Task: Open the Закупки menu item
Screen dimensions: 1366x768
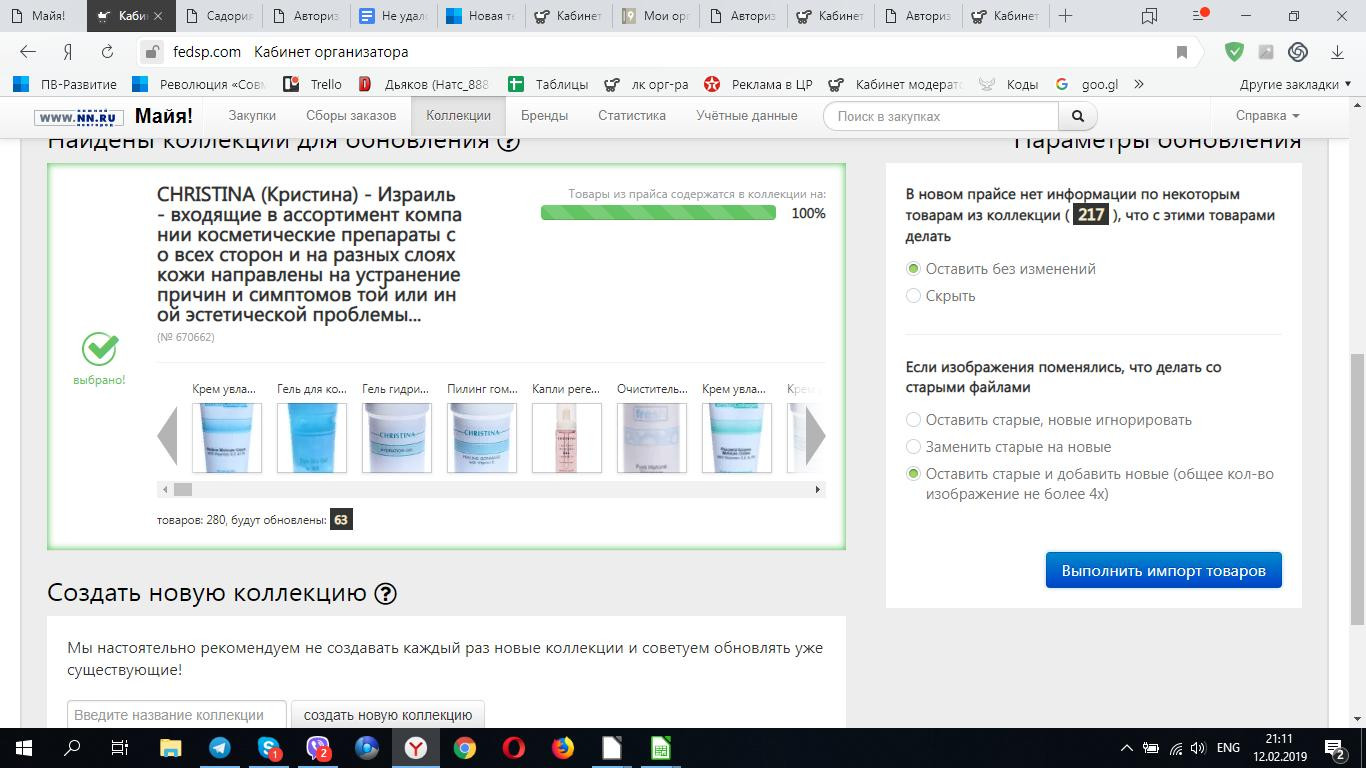Action: click(x=252, y=116)
